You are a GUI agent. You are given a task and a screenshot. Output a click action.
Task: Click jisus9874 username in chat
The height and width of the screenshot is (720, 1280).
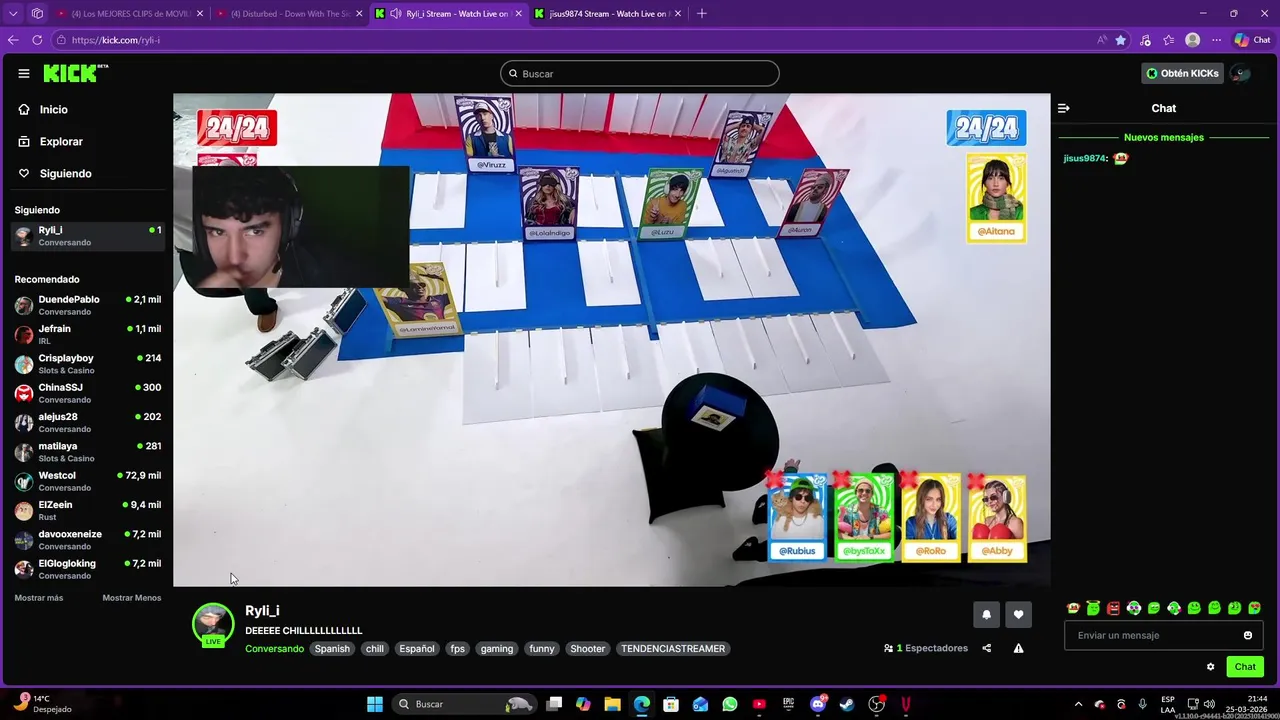[x=1085, y=158]
